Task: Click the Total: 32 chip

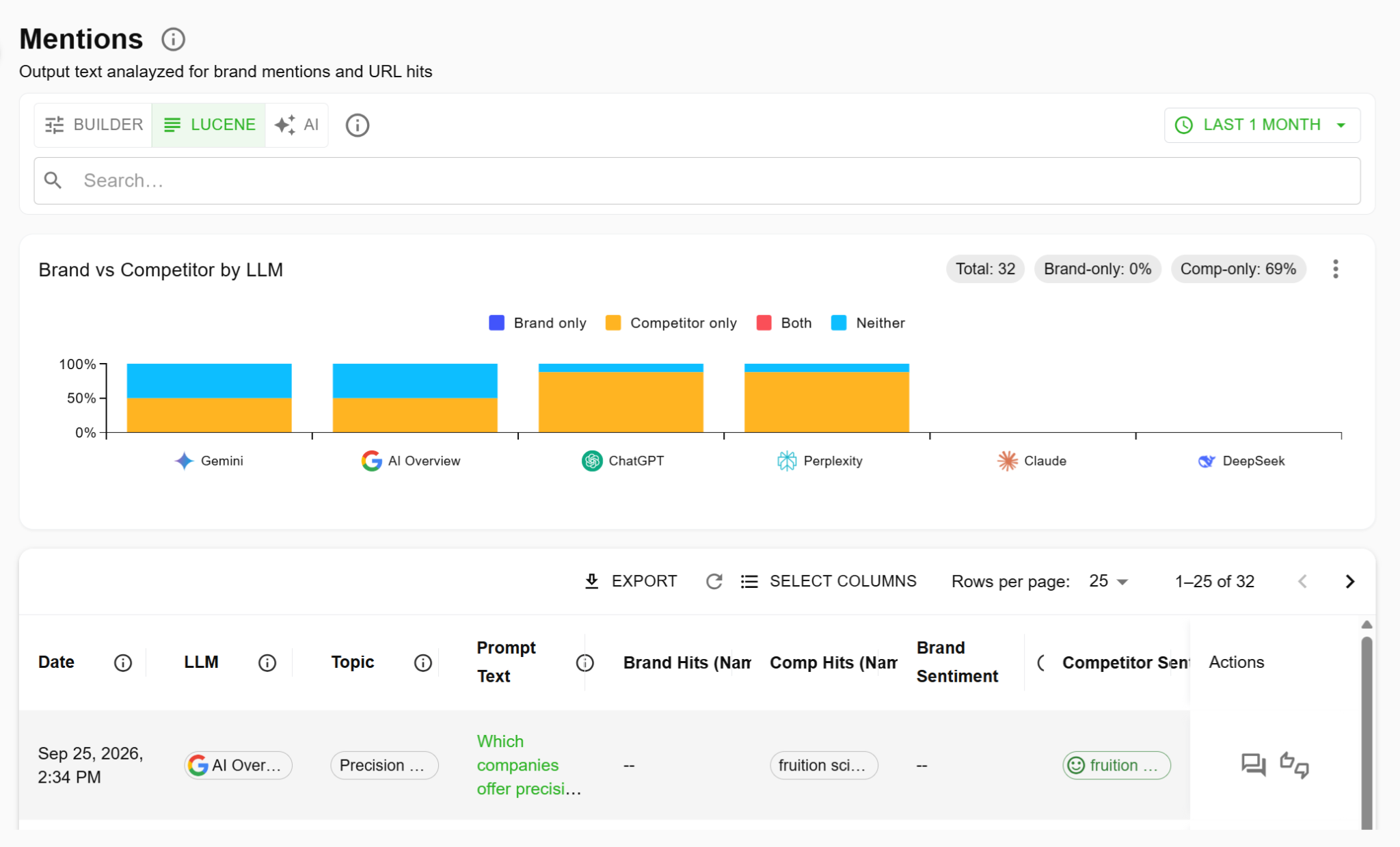Action: pos(985,269)
